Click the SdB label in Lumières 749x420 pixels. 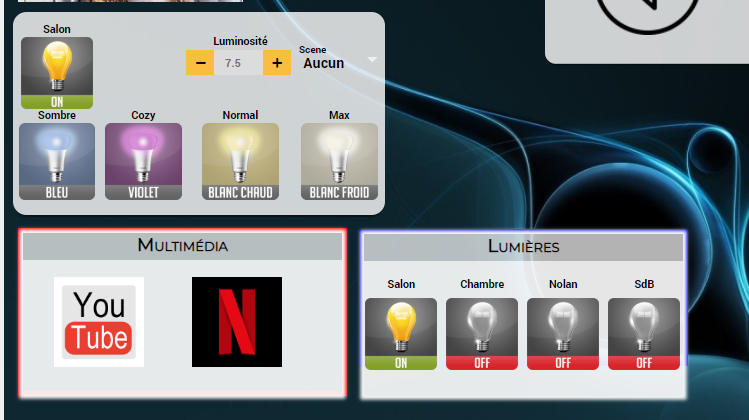644,284
